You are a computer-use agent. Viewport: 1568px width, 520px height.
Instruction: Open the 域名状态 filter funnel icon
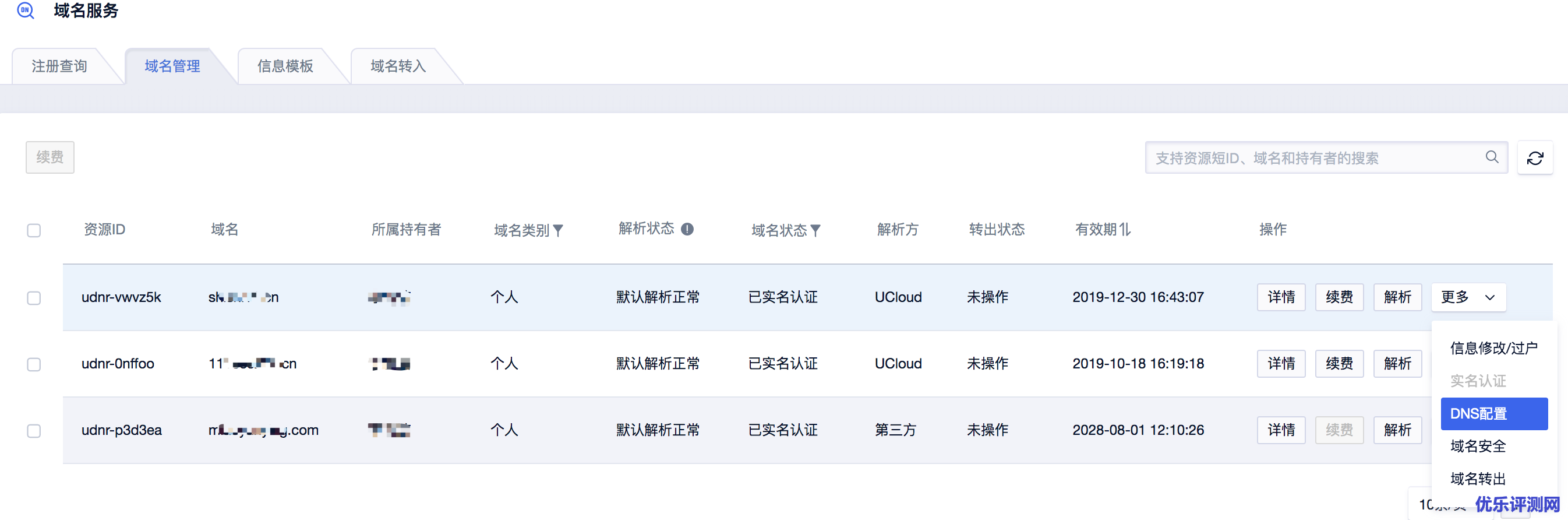click(x=815, y=230)
